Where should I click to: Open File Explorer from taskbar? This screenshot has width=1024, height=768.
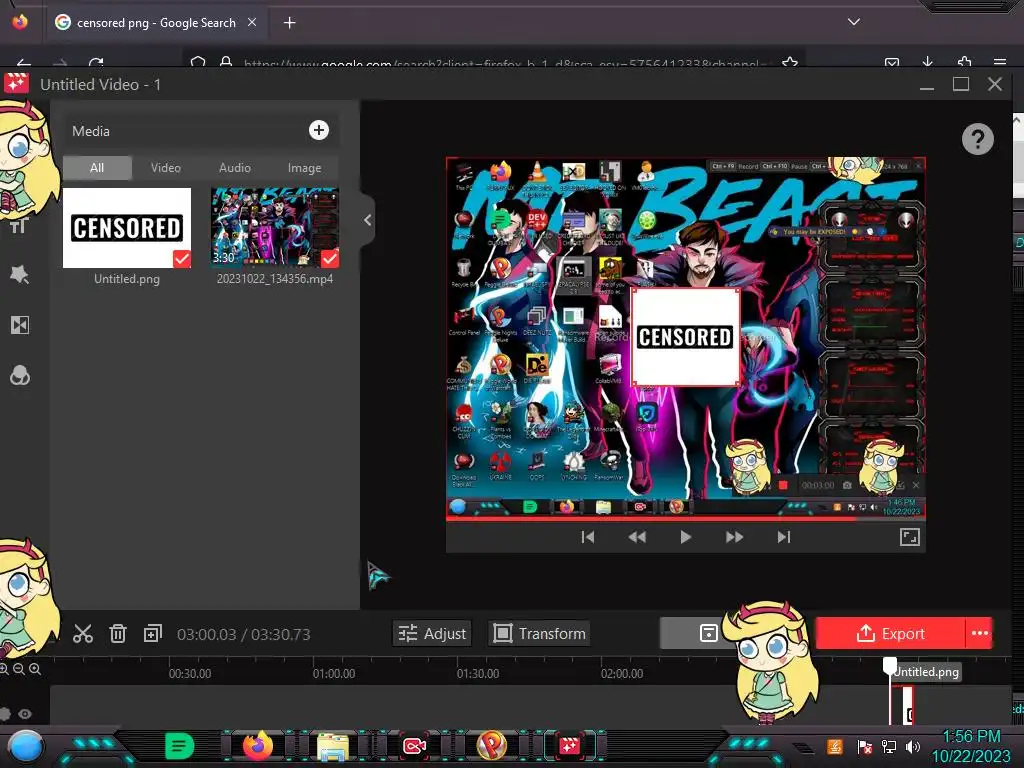tap(332, 746)
